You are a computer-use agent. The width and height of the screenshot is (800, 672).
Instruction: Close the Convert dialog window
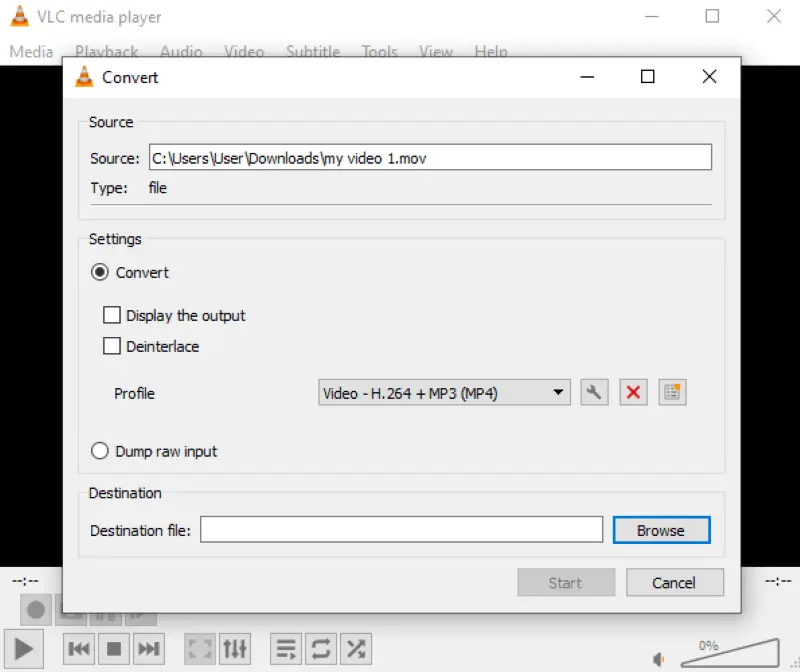709,77
